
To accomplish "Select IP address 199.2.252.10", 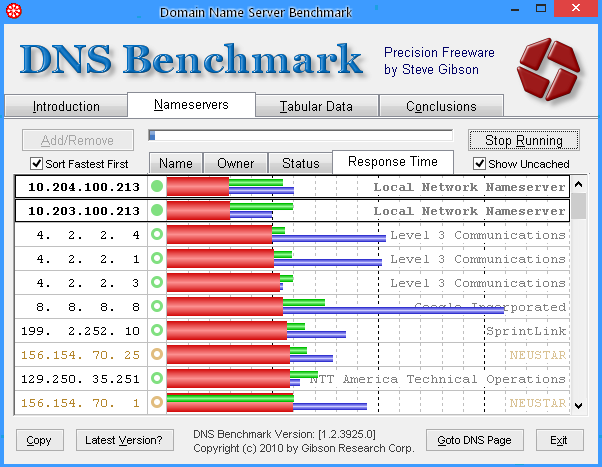I will point(80,331).
